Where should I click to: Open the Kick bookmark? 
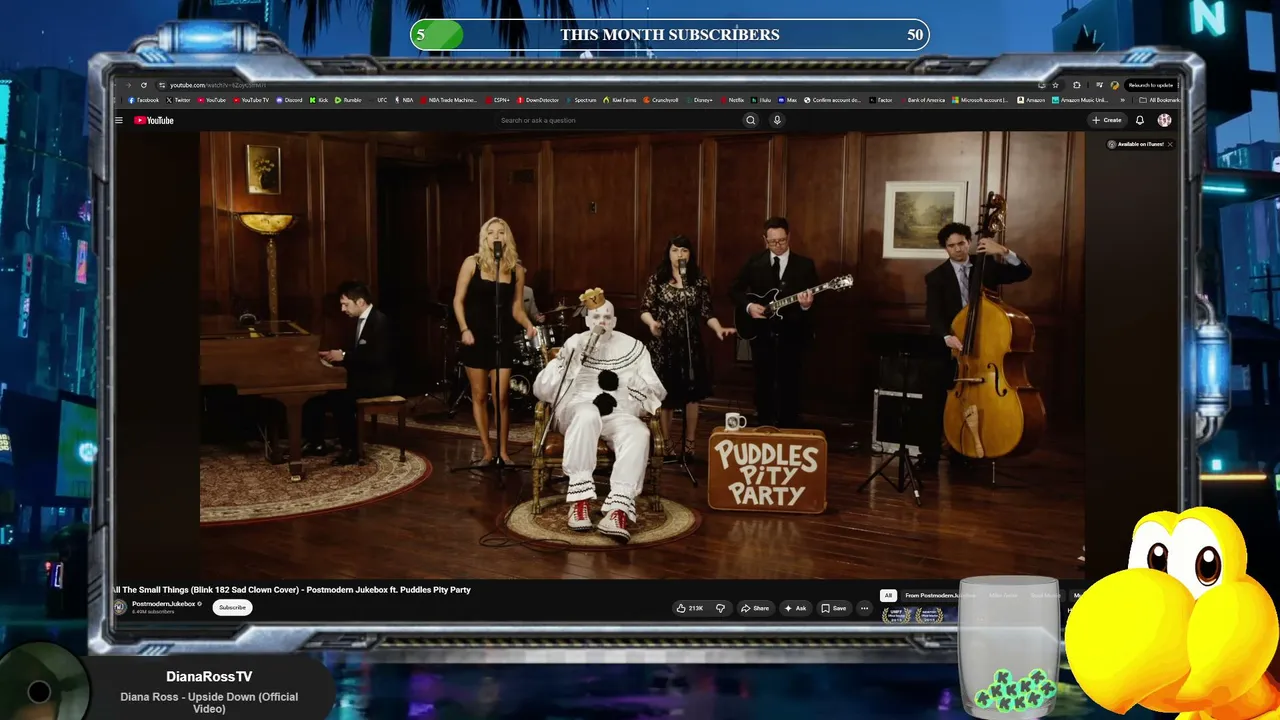(320, 100)
